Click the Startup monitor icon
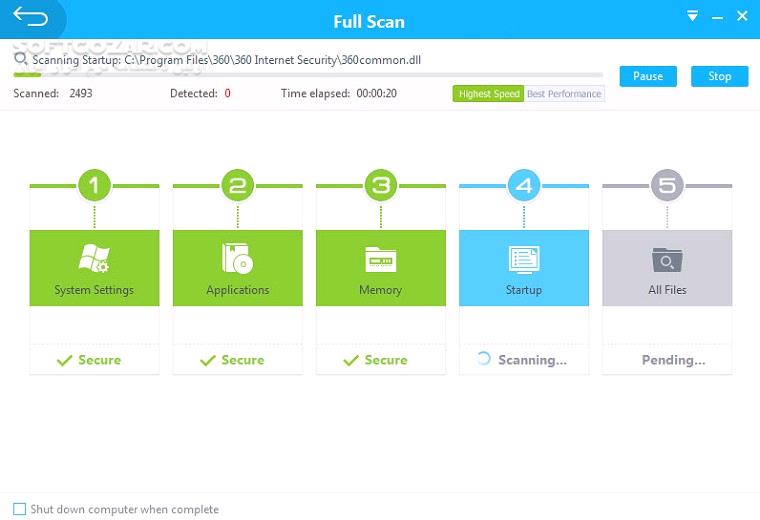This screenshot has height=520, width=760. (524, 260)
